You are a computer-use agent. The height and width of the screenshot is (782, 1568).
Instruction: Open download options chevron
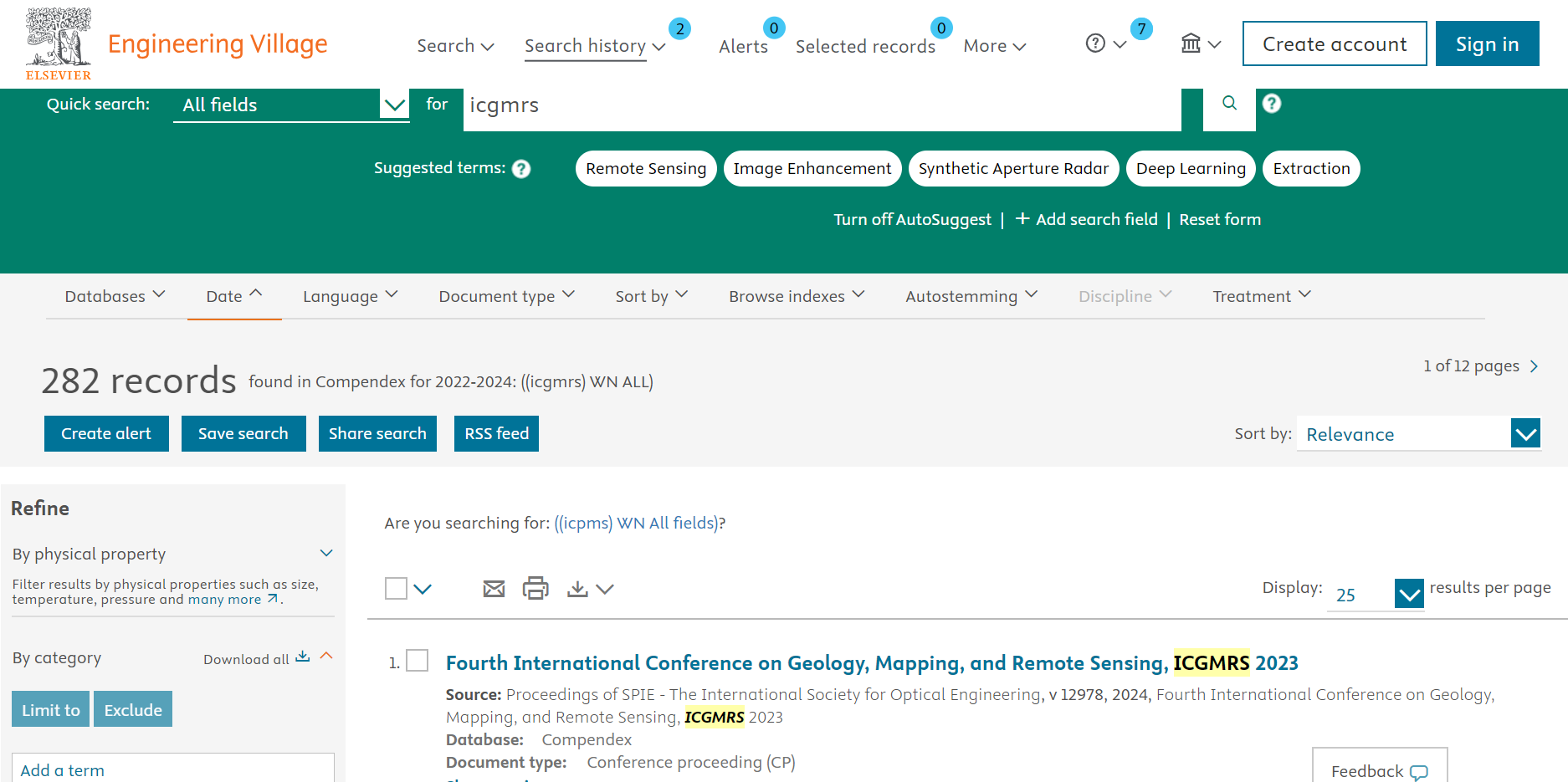(605, 589)
